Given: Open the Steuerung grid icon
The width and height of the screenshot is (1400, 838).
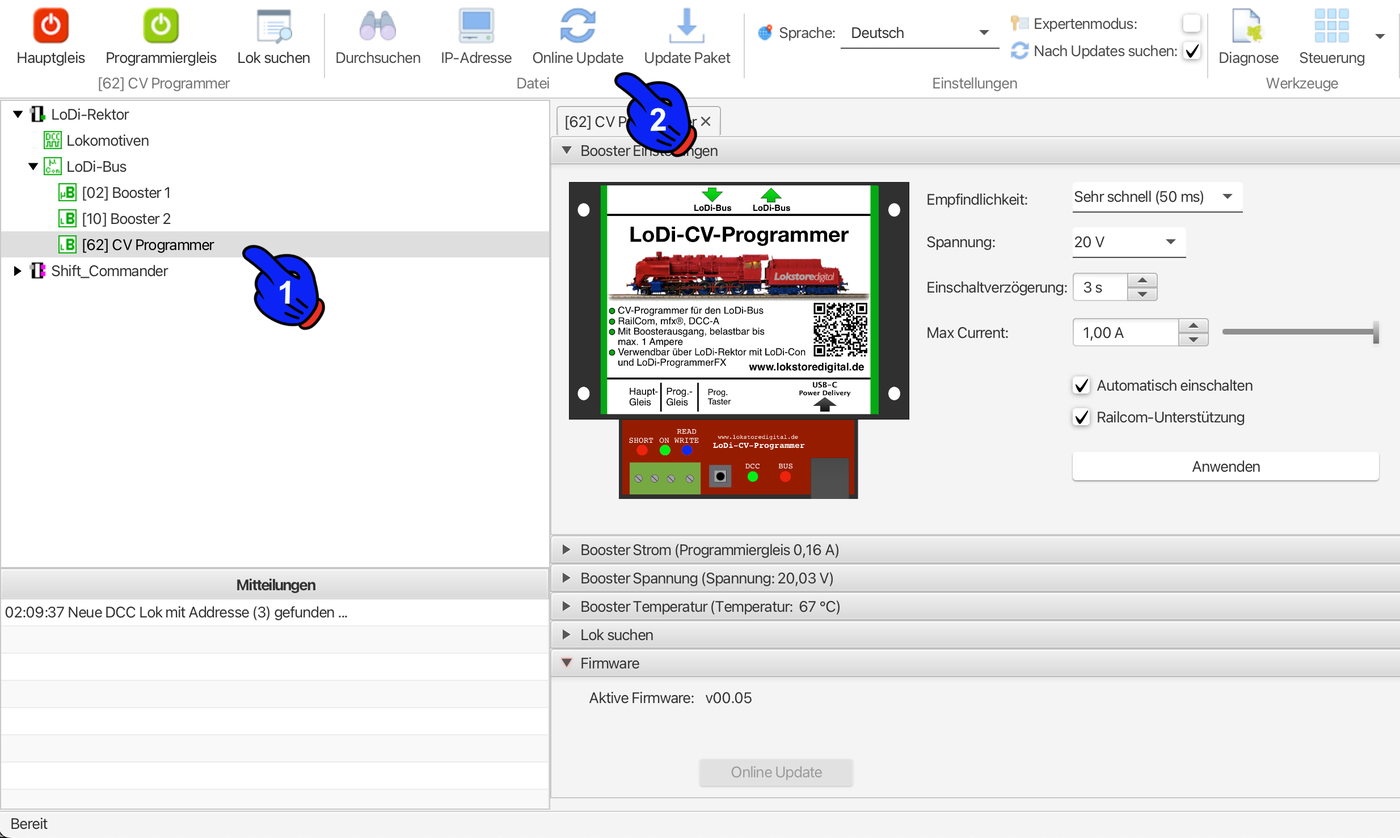Looking at the screenshot, I should [x=1331, y=25].
